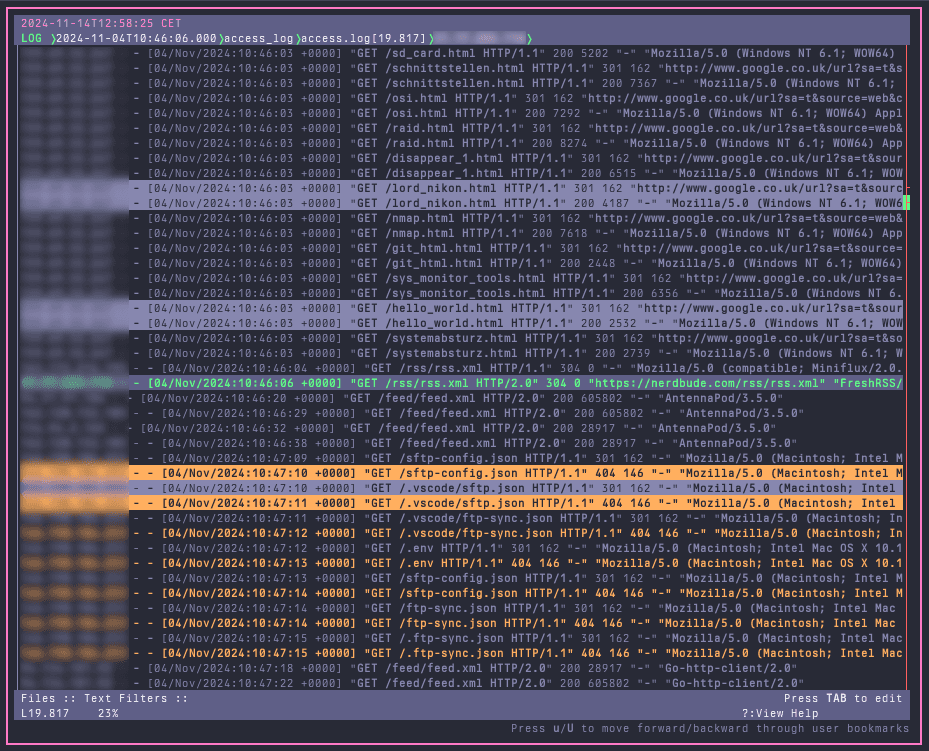Click the Press TAB to edit hint

pyautogui.click(x=843, y=699)
